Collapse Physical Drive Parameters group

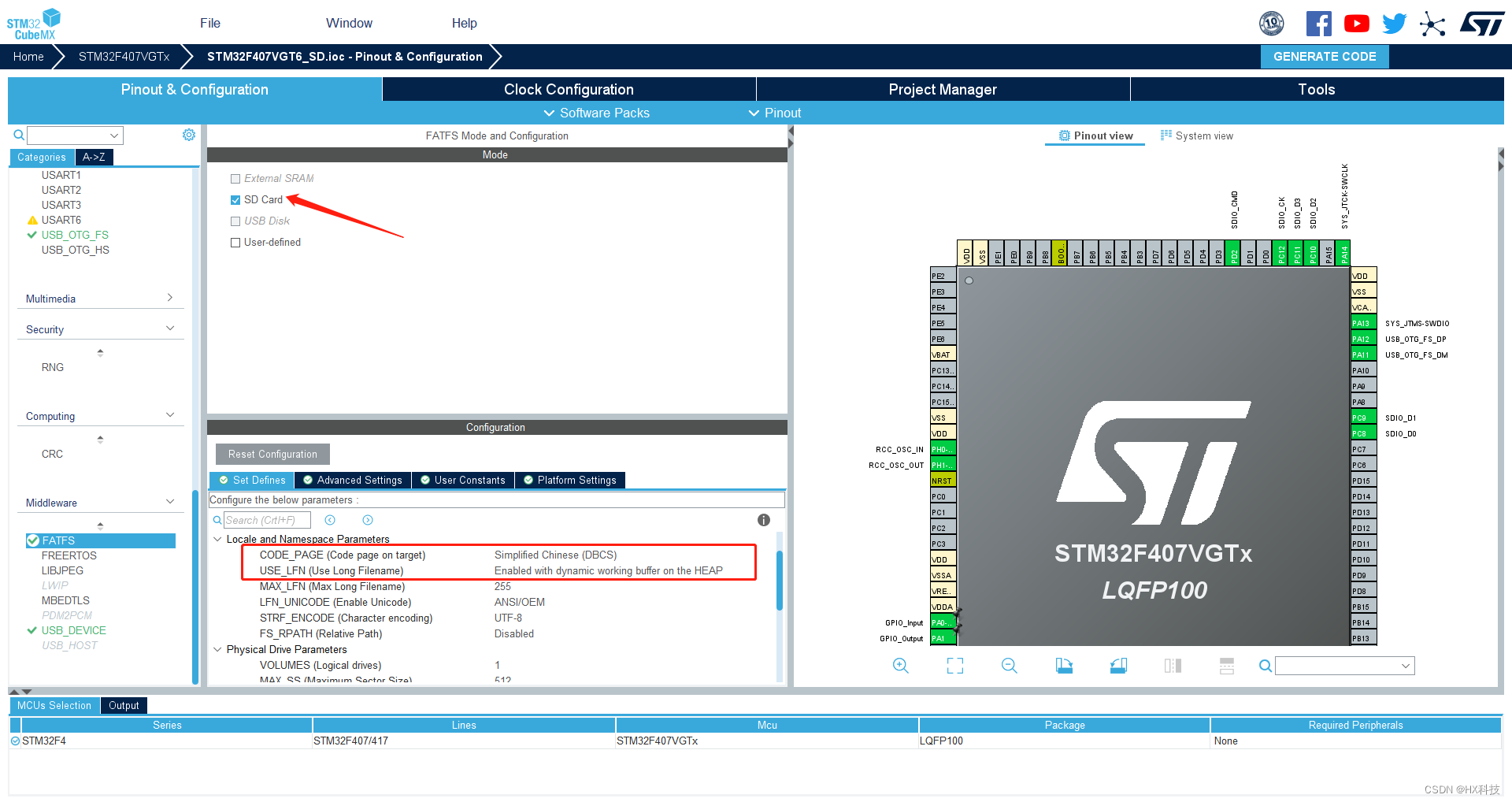[x=217, y=649]
